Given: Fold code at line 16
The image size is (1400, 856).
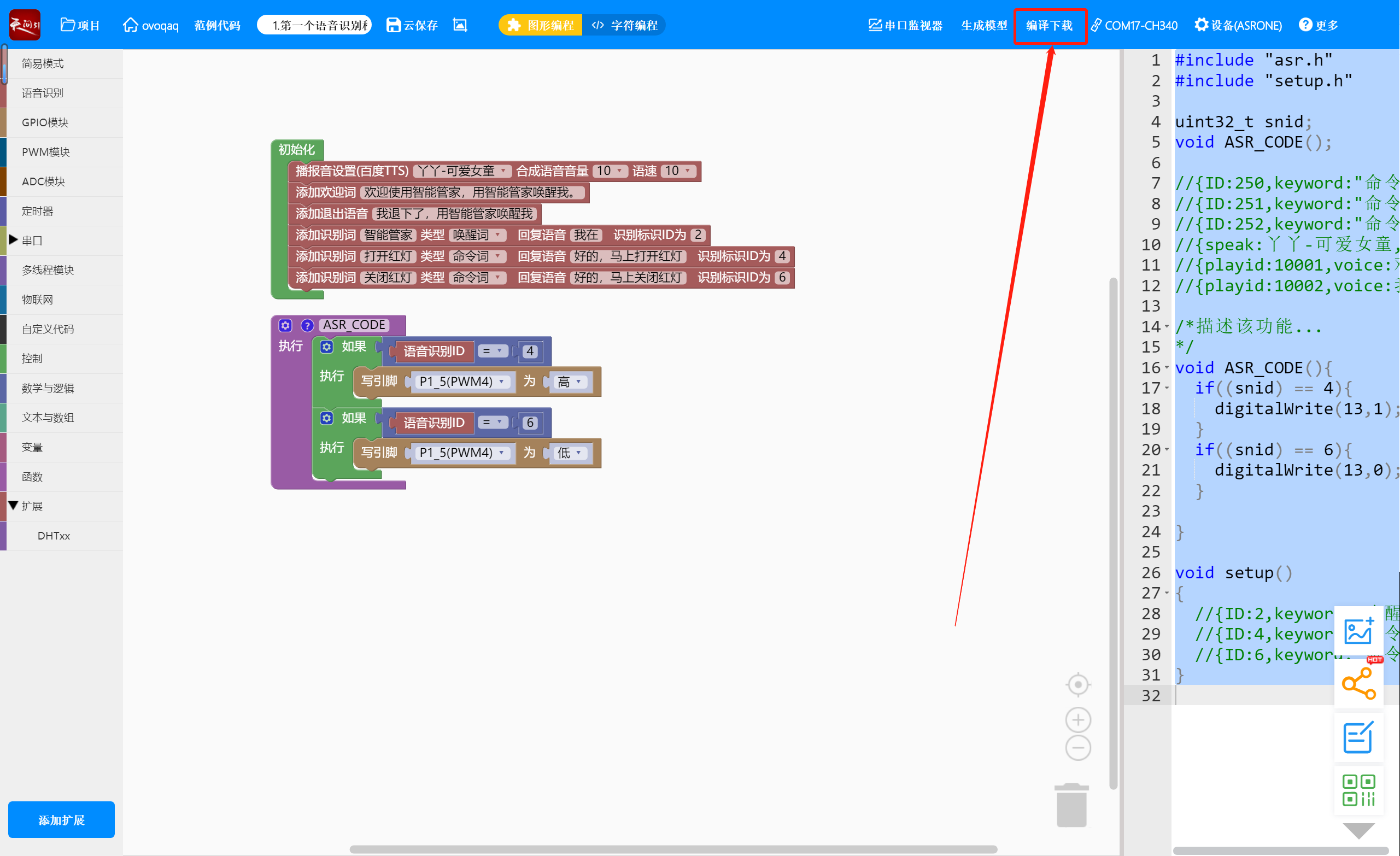Looking at the screenshot, I should [x=1167, y=367].
